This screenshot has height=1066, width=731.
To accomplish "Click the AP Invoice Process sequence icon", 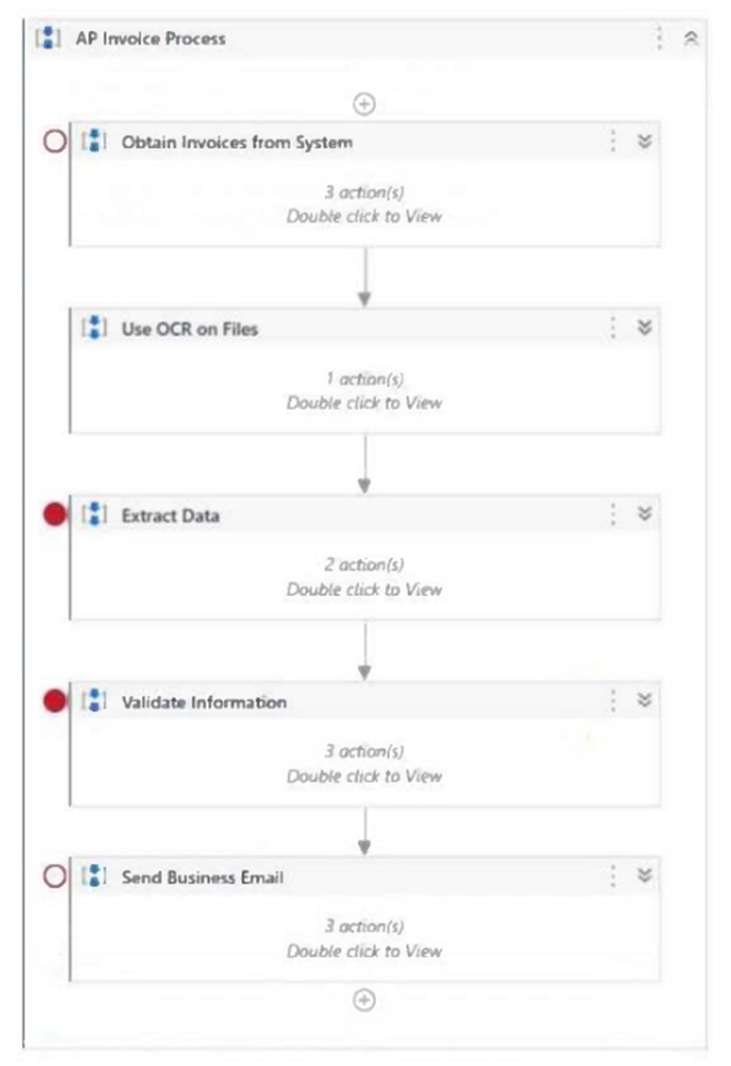I will point(47,39).
